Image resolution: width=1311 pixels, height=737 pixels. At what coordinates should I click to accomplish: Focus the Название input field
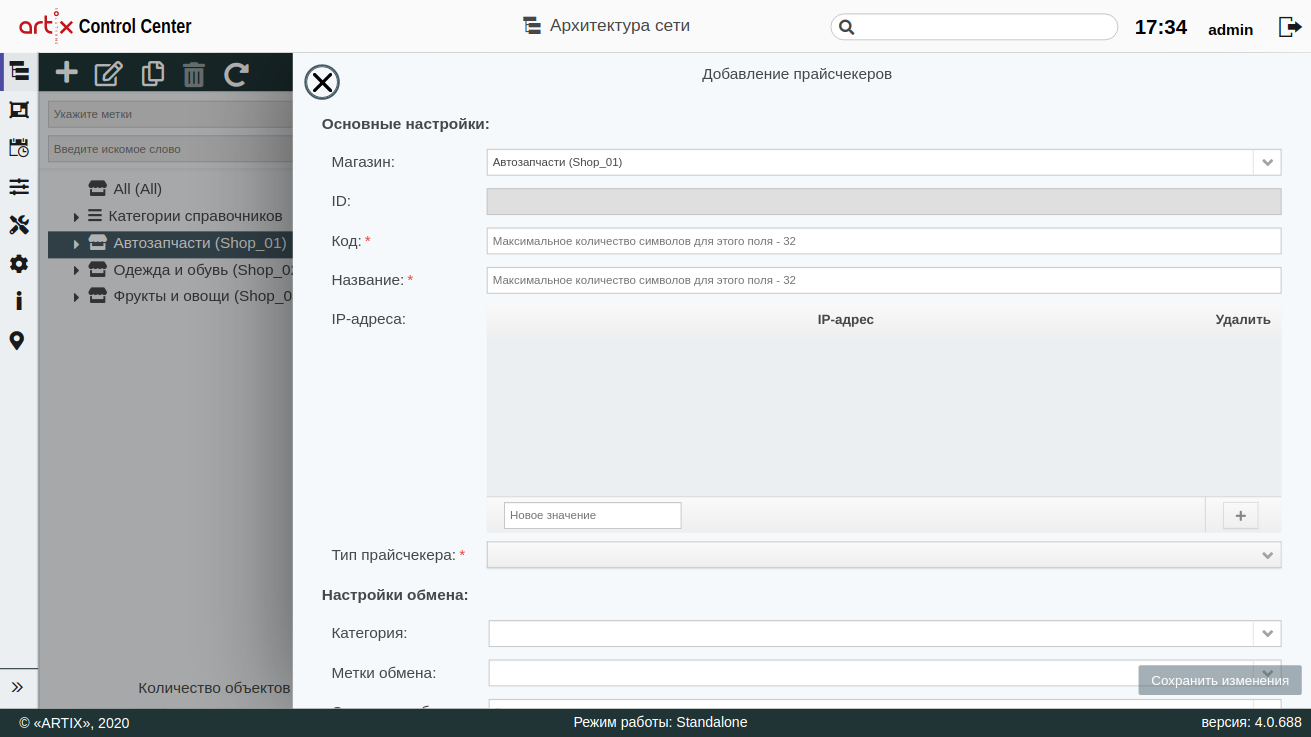pyautogui.click(x=884, y=280)
